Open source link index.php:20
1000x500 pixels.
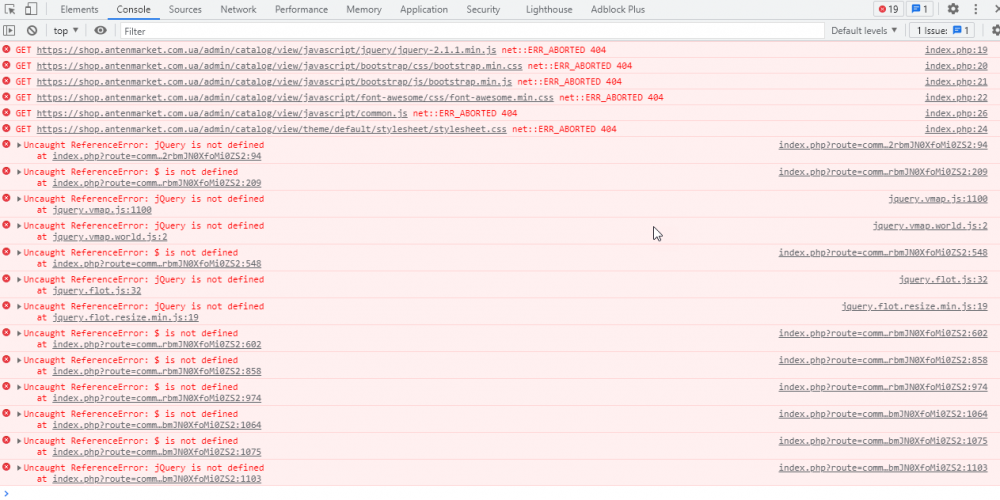pos(956,66)
